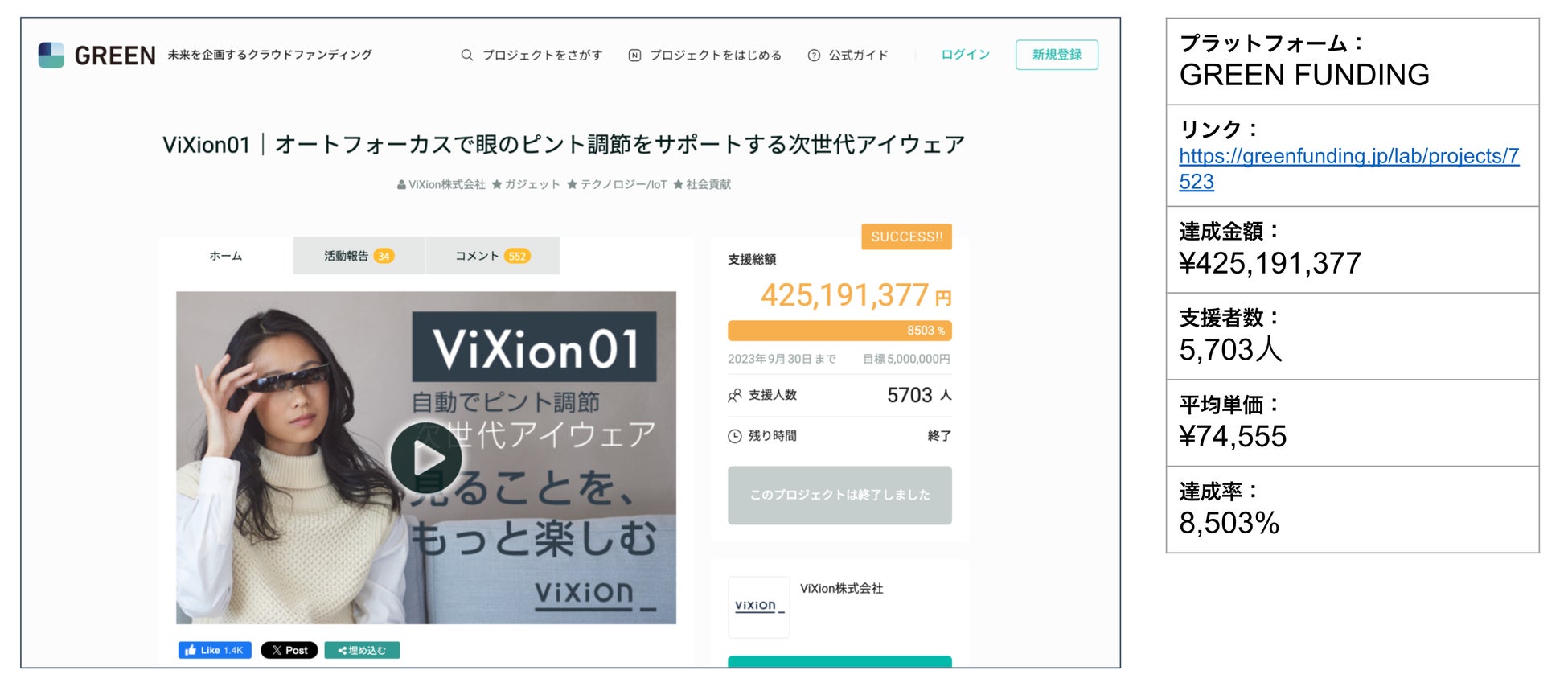Click the 8503% funding progress bar

coord(839,331)
